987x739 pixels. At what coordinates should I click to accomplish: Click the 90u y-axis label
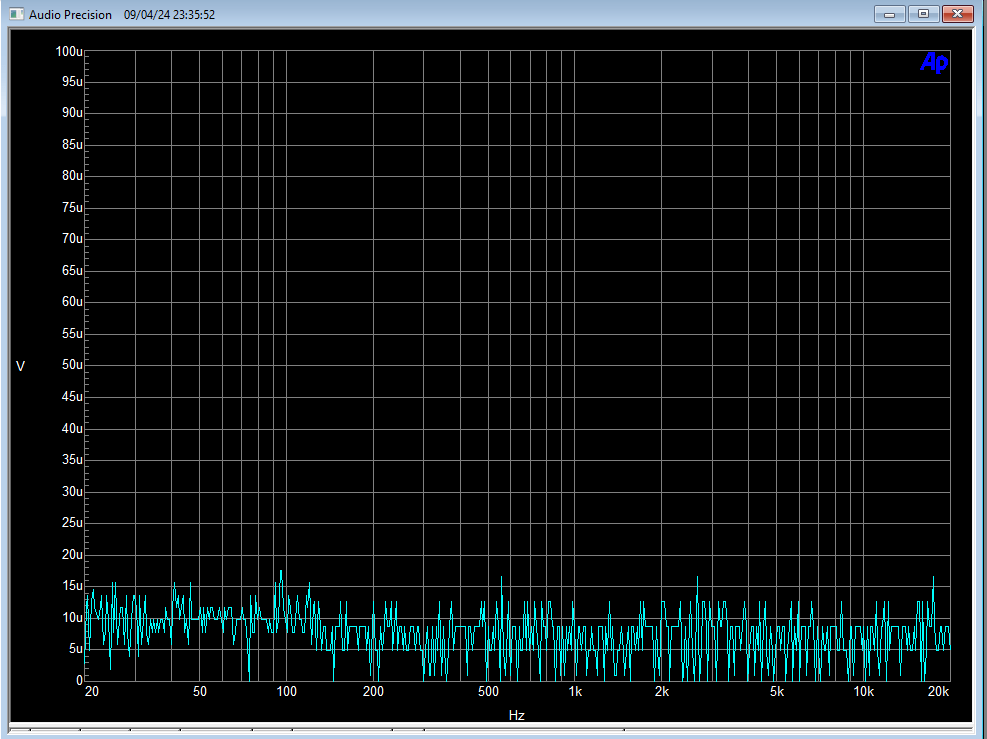[72, 113]
